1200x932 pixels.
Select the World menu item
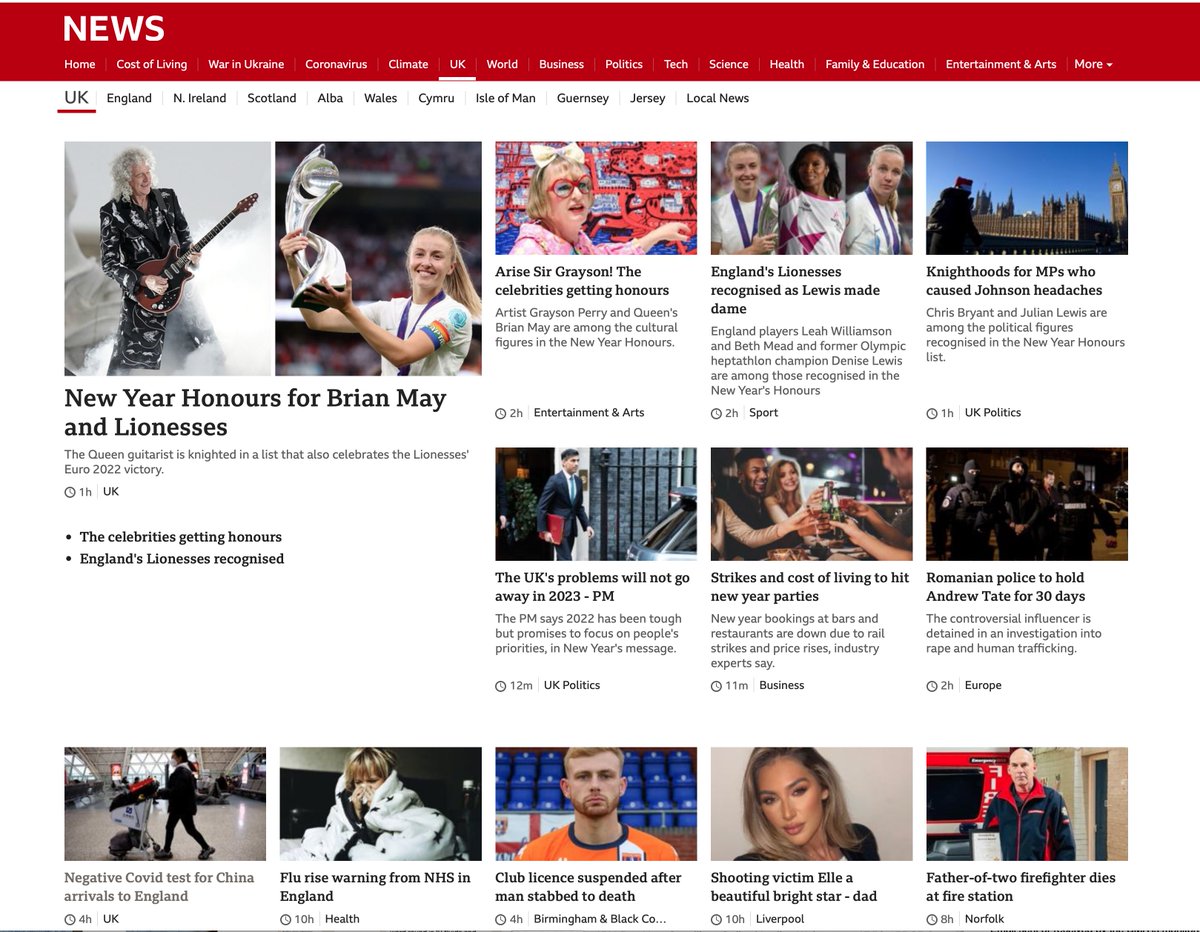click(x=502, y=64)
